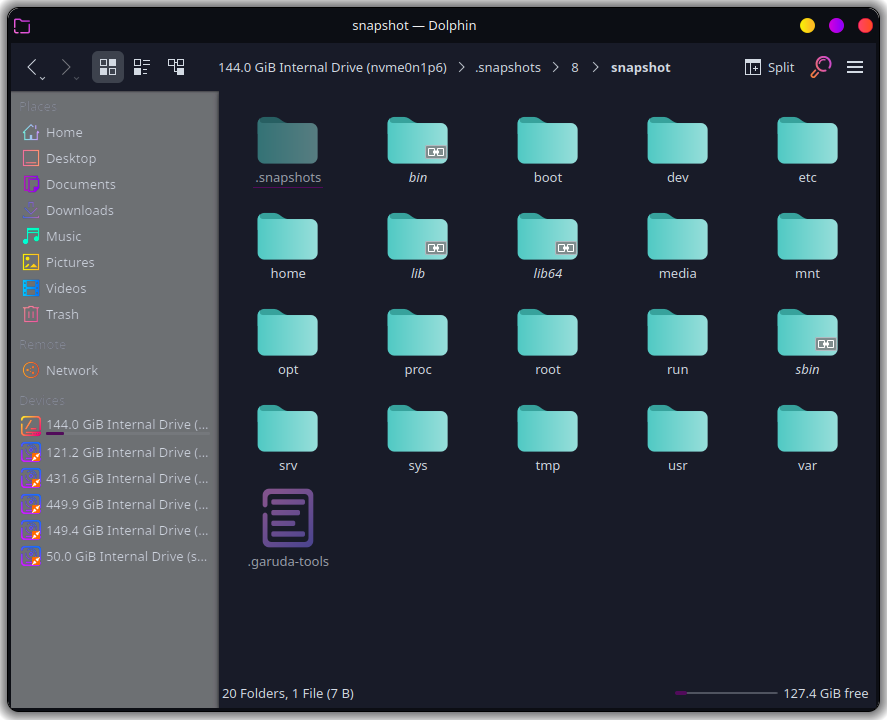Viewport: 887px width, 720px height.
Task: Open Videos in the Places panel
Action: [x=115, y=288]
